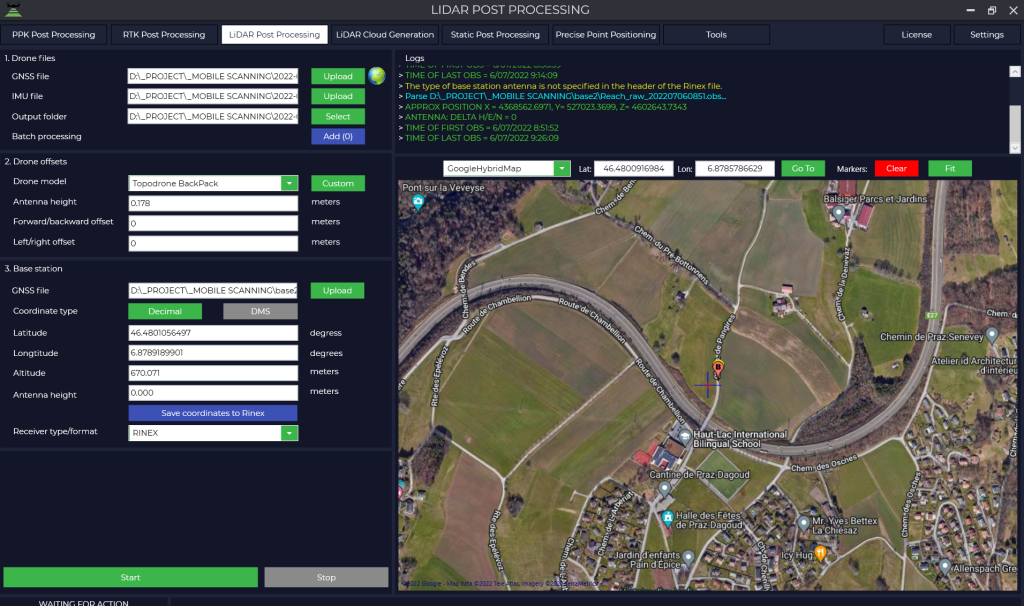Click the log line 'Parse D:\_PROJECT\_MOBILE SCANNING\base2'
This screenshot has width=1024, height=606.
(x=566, y=96)
